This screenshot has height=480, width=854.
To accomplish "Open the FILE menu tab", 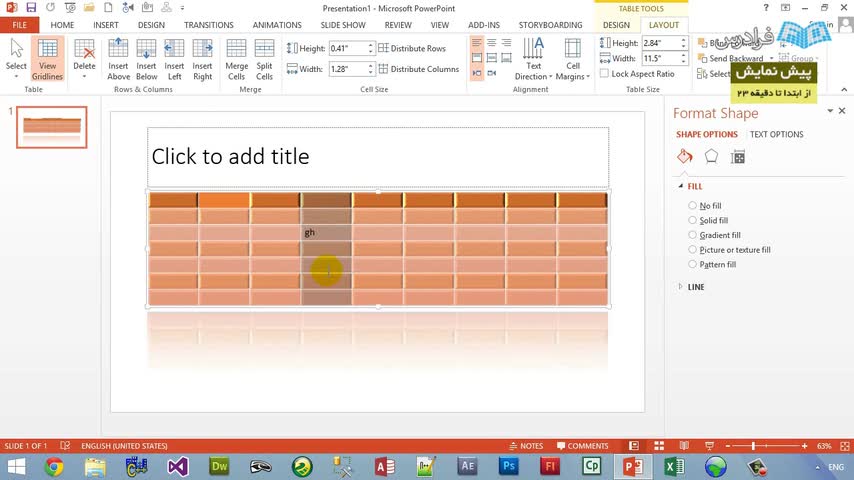I will (x=20, y=25).
